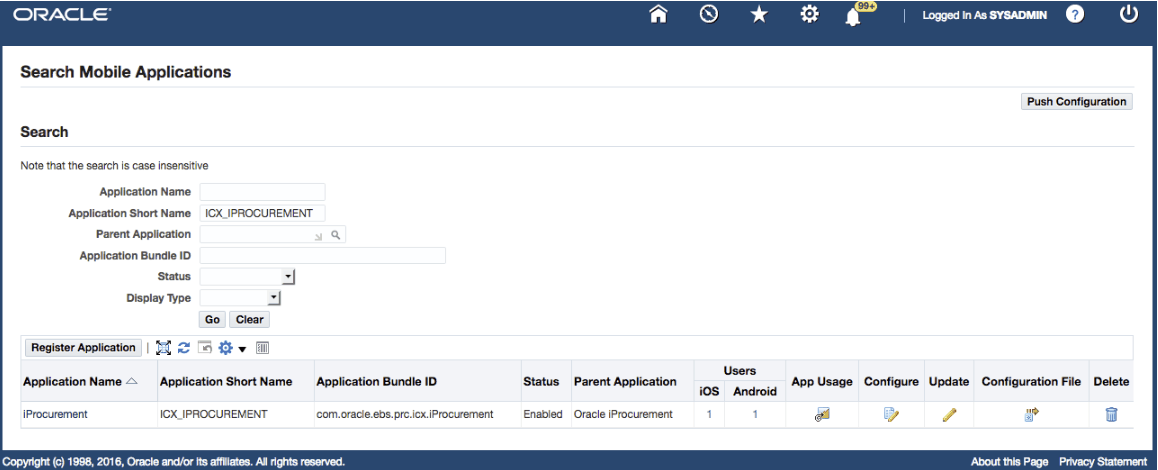Click the Logged In As SYSADMIN text
Viewport: 1158px width, 470px height.
(984, 15)
